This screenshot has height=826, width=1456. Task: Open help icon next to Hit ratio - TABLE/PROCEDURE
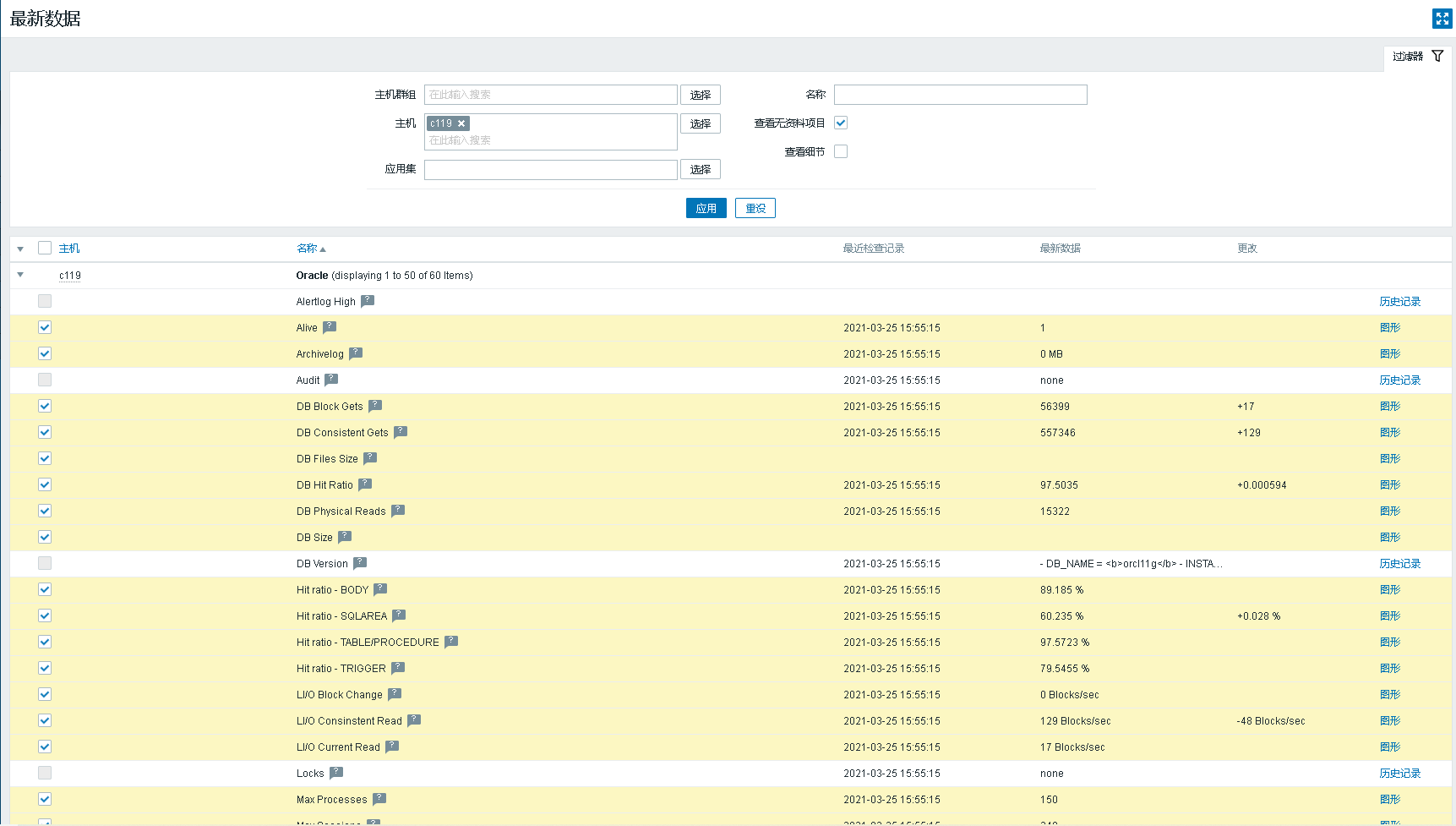451,642
